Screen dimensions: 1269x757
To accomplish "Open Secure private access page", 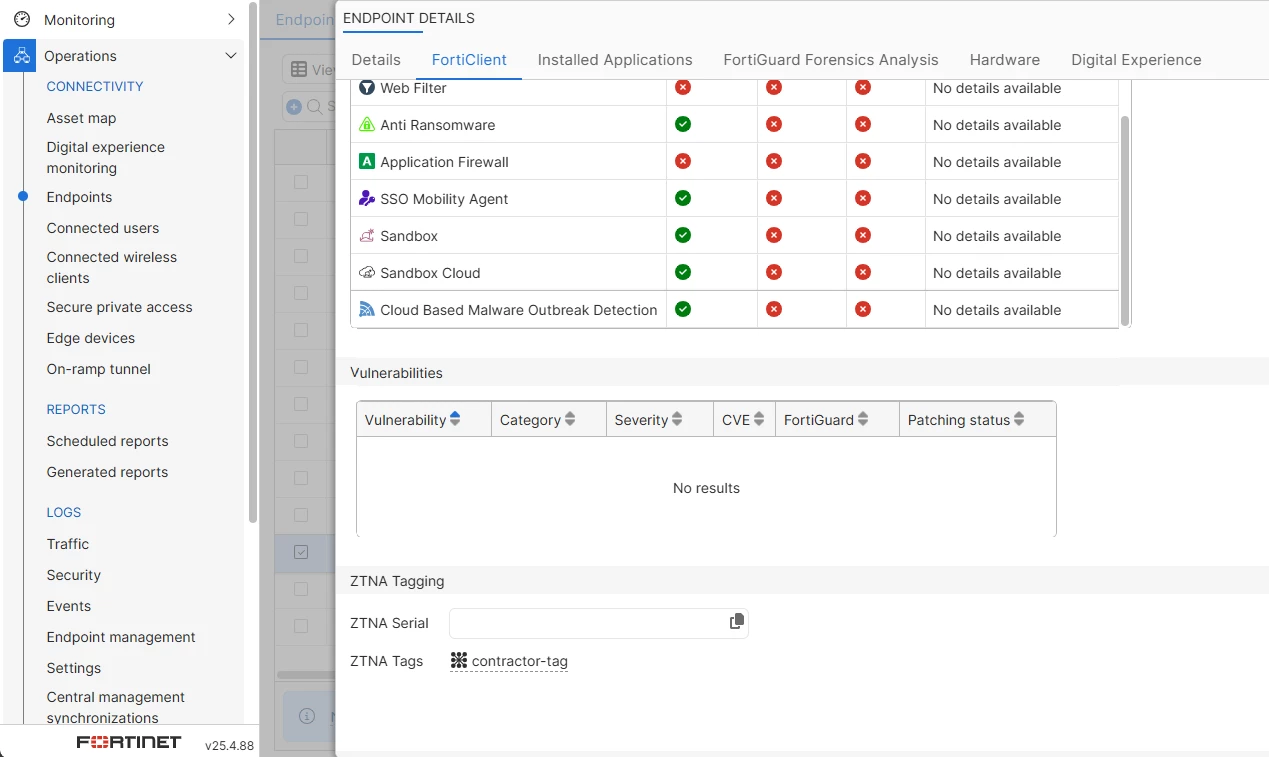I will (x=119, y=307).
